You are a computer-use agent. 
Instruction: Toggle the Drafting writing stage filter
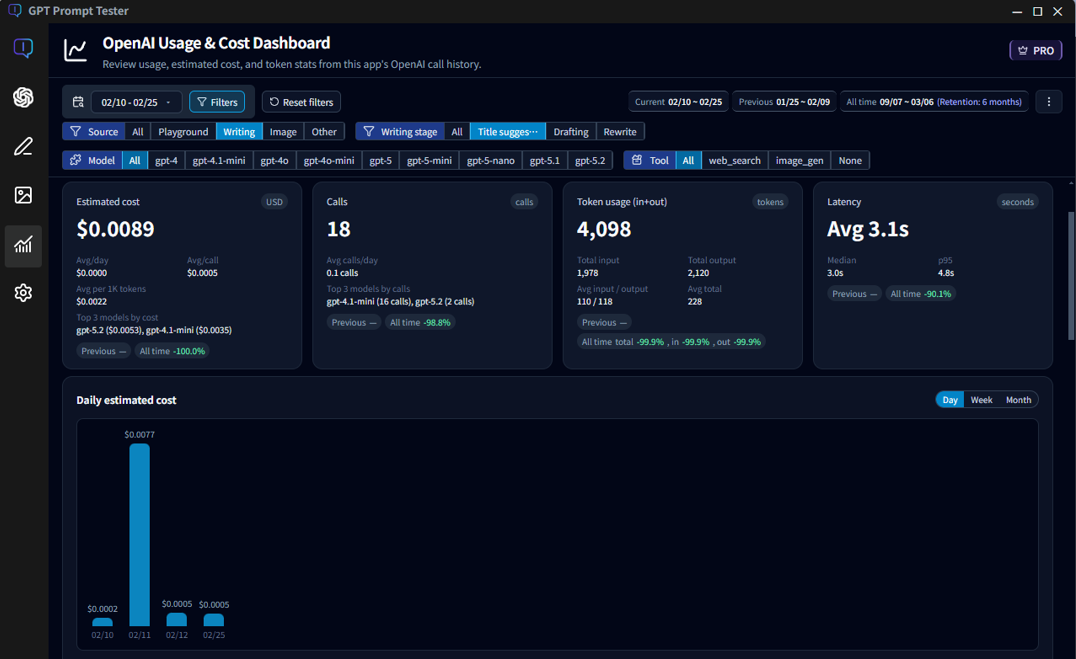coord(570,131)
